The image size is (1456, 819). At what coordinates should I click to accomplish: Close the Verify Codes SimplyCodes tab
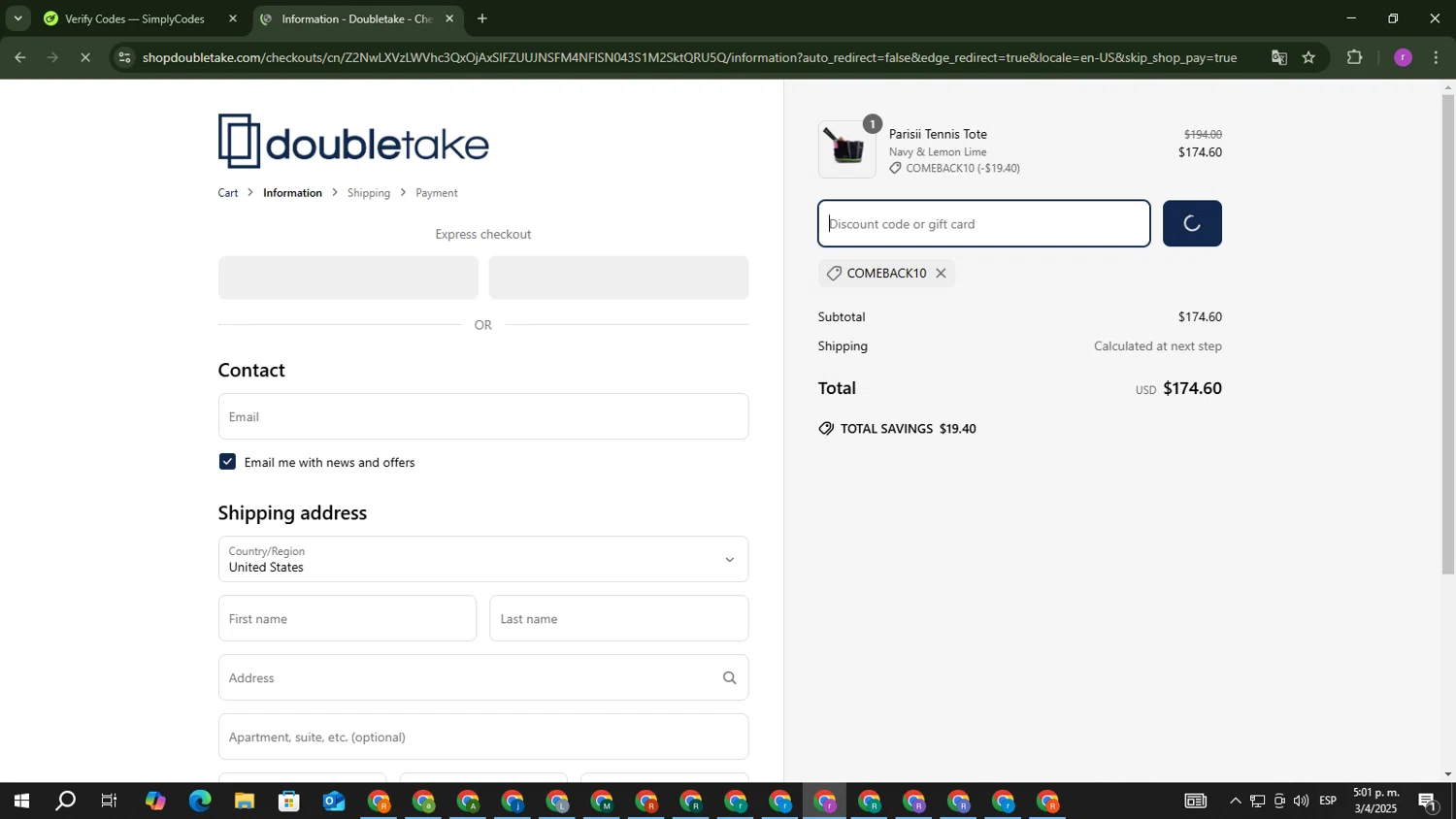(233, 18)
